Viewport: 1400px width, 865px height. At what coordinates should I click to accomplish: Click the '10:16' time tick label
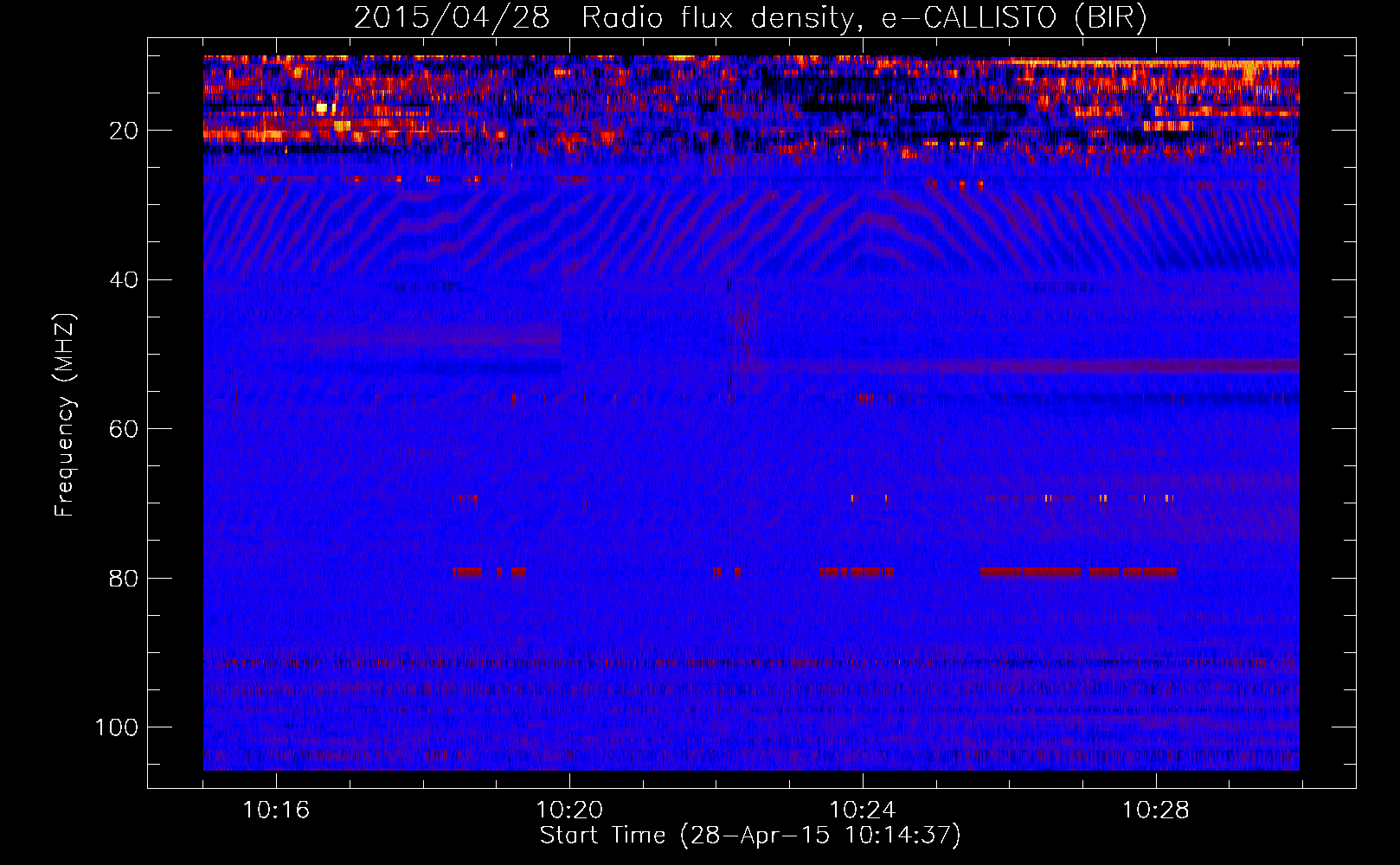(276, 811)
